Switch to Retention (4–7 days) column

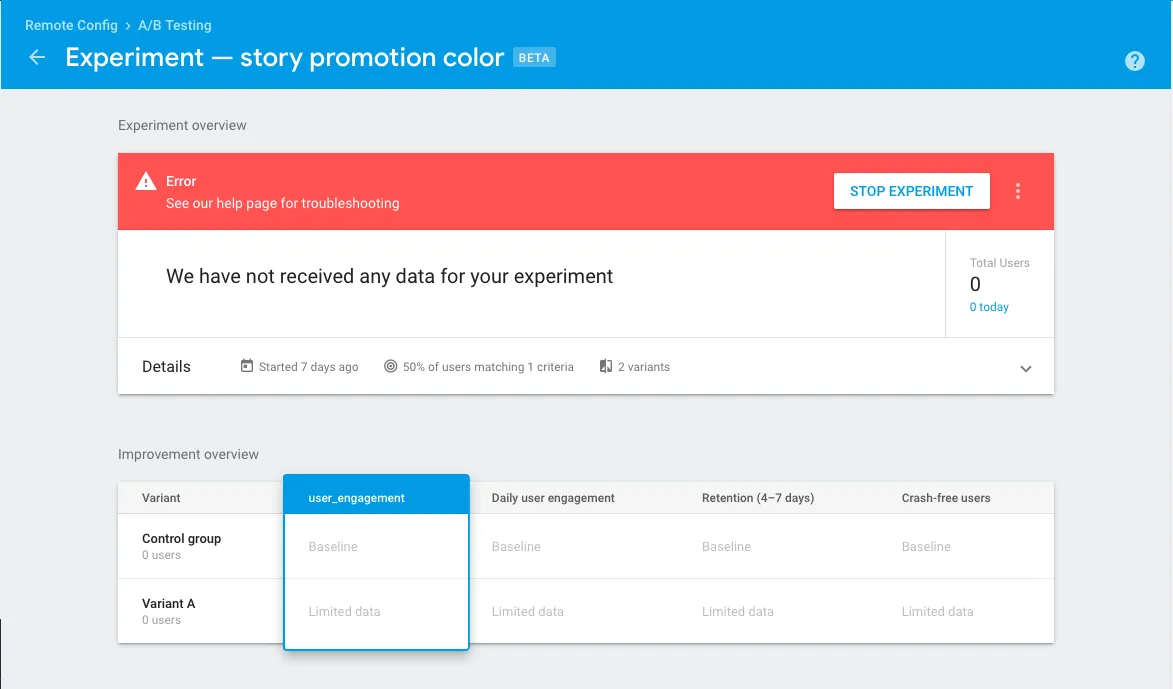(757, 498)
